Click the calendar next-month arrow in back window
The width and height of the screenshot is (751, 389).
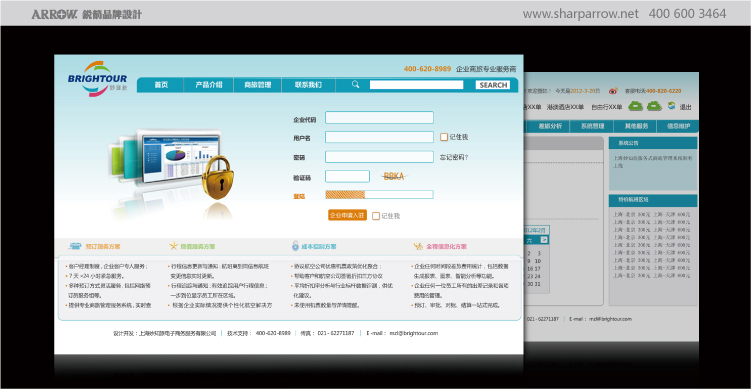(545, 240)
